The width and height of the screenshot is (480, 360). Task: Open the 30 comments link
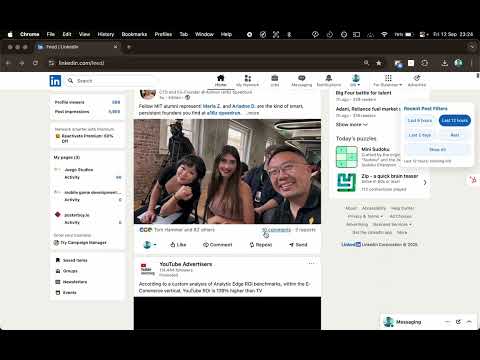(276, 230)
